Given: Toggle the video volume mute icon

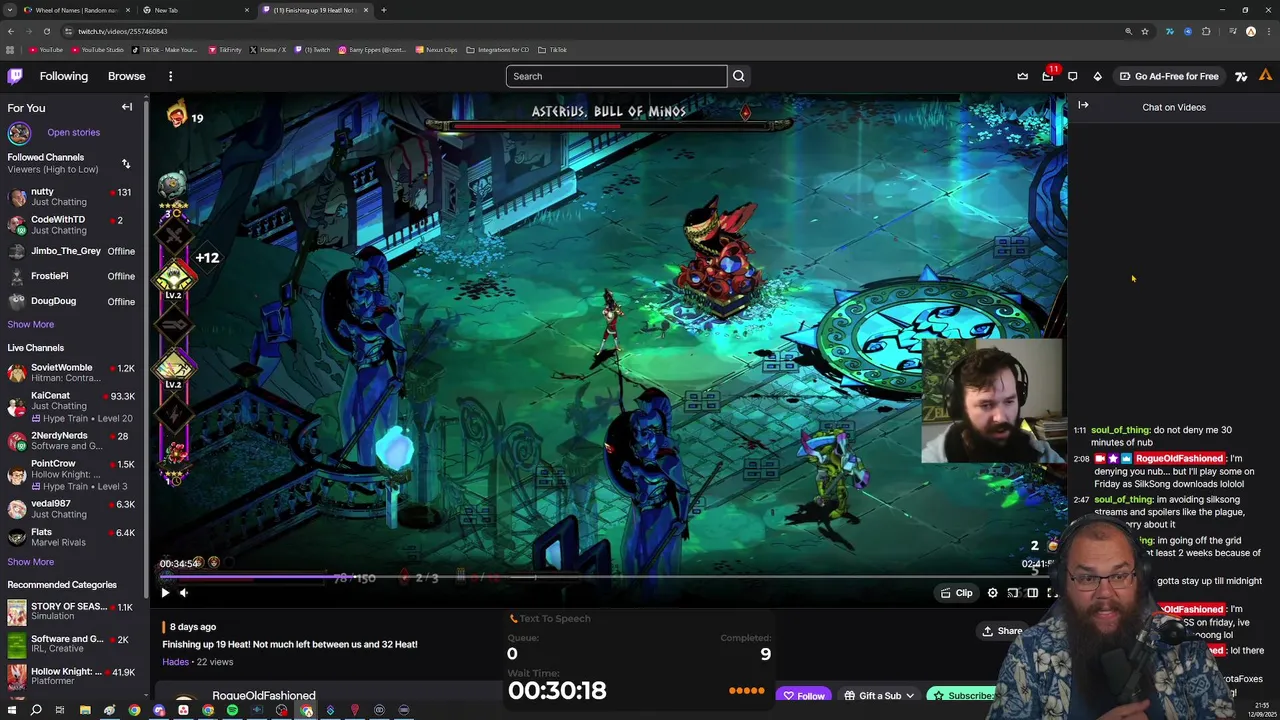Looking at the screenshot, I should [183, 593].
